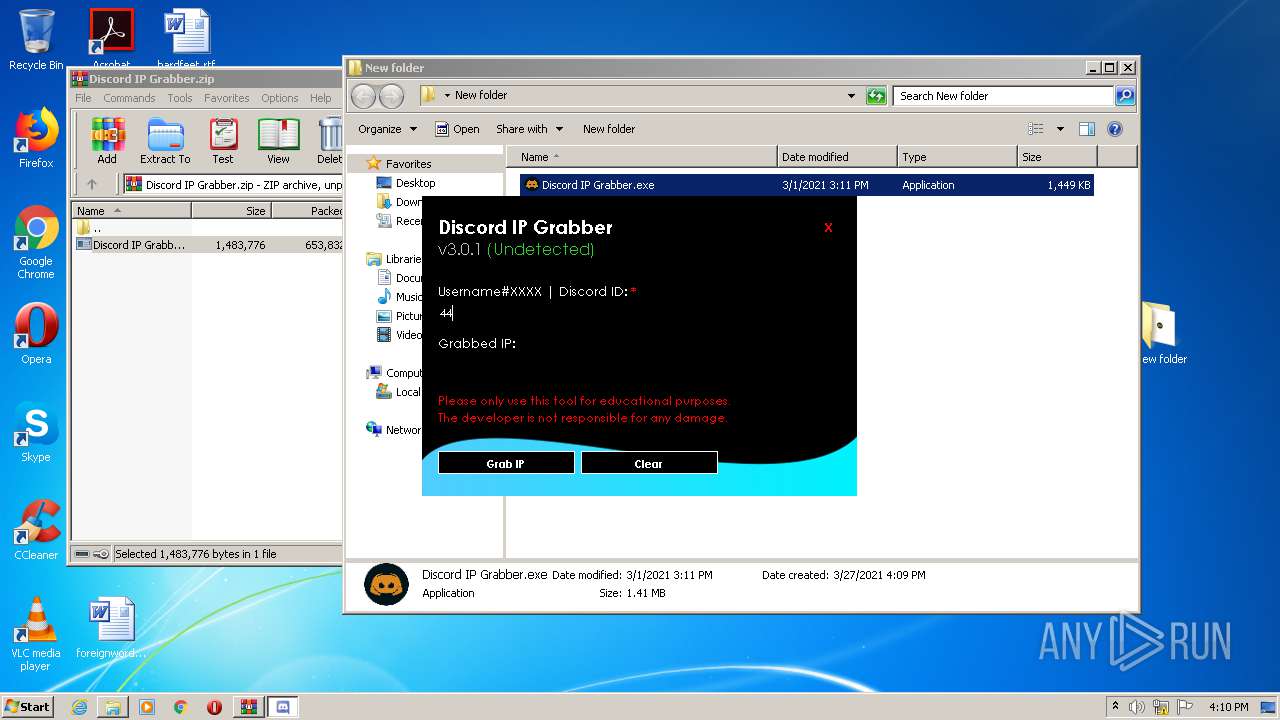Image resolution: width=1280 pixels, height=720 pixels.
Task: Show hidden tray icons arrow
Action: 1115,707
